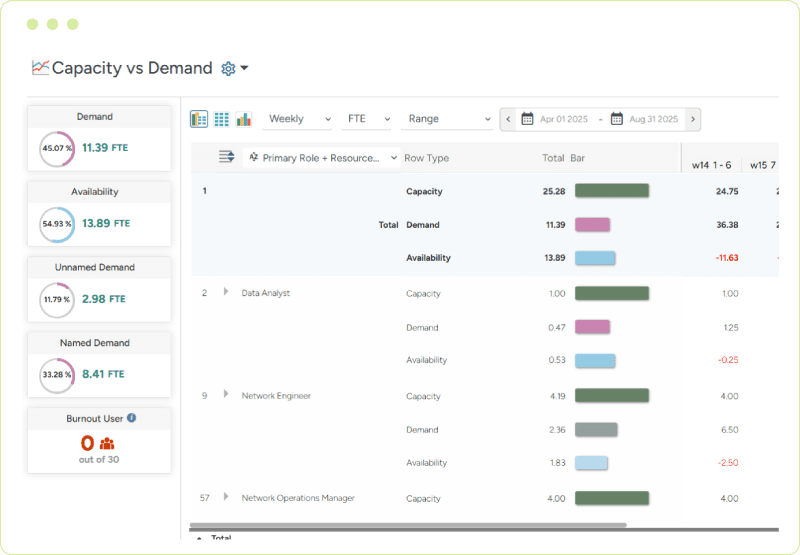Click the 6.50 Network Engineer demand cell

(x=730, y=430)
